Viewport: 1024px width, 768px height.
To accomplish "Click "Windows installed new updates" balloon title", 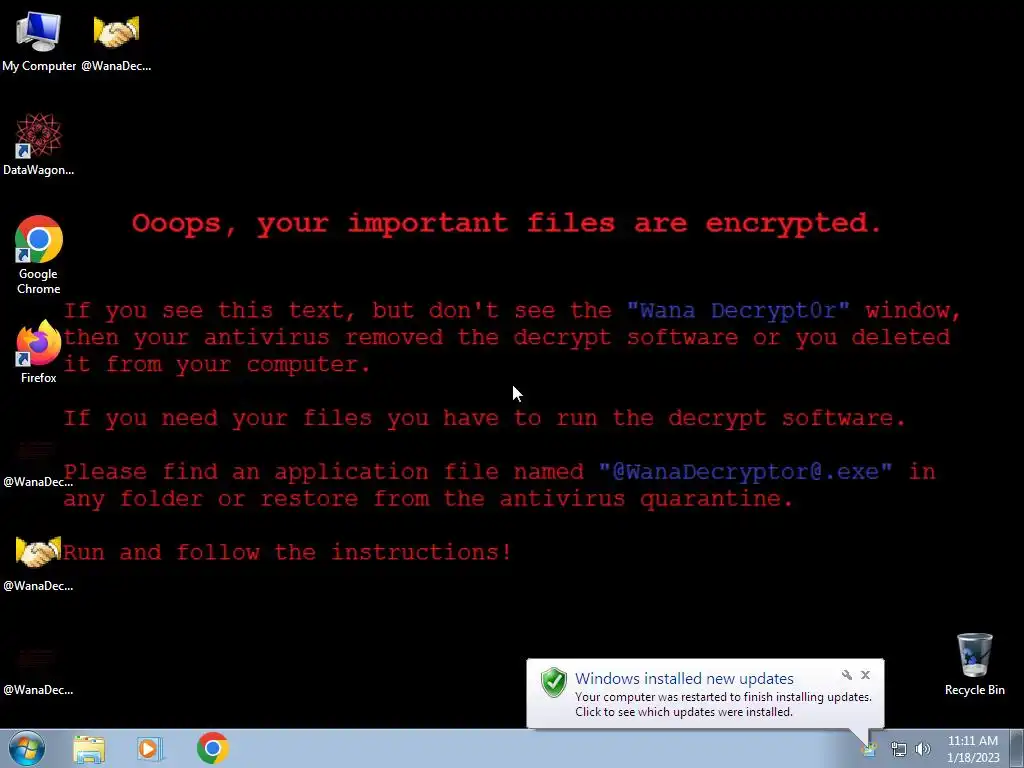I will [684, 679].
